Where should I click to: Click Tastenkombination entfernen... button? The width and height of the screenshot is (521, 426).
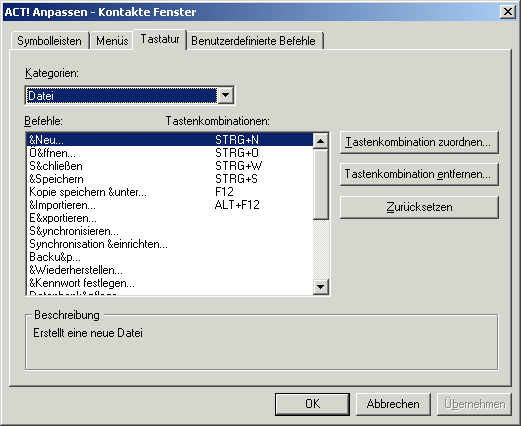tap(419, 174)
